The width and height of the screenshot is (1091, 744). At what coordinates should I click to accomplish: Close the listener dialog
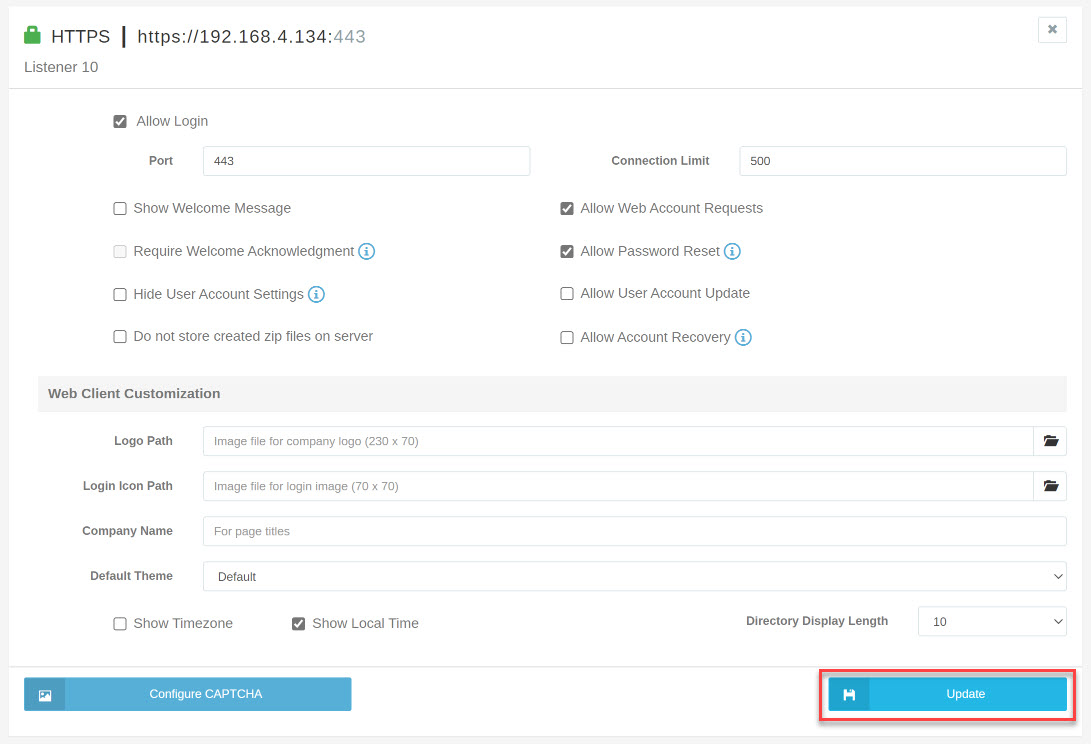pyautogui.click(x=1052, y=29)
